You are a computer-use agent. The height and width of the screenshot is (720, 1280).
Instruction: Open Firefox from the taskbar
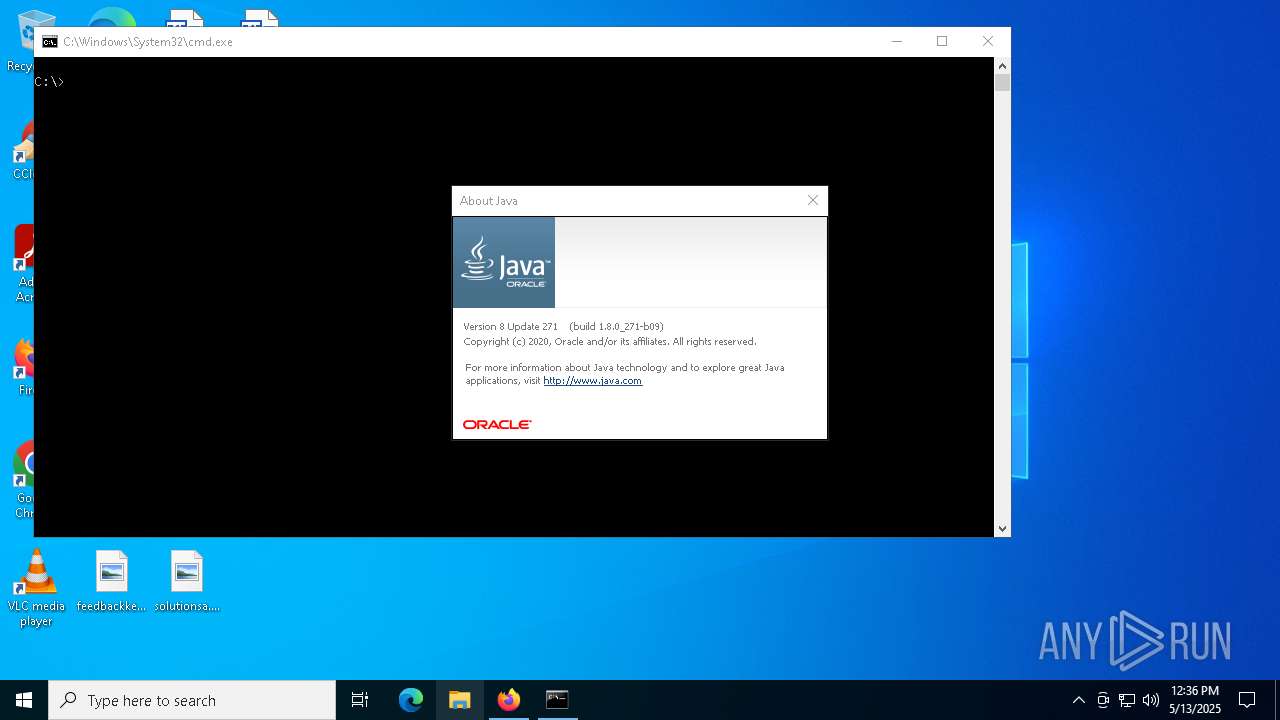pyautogui.click(x=509, y=700)
